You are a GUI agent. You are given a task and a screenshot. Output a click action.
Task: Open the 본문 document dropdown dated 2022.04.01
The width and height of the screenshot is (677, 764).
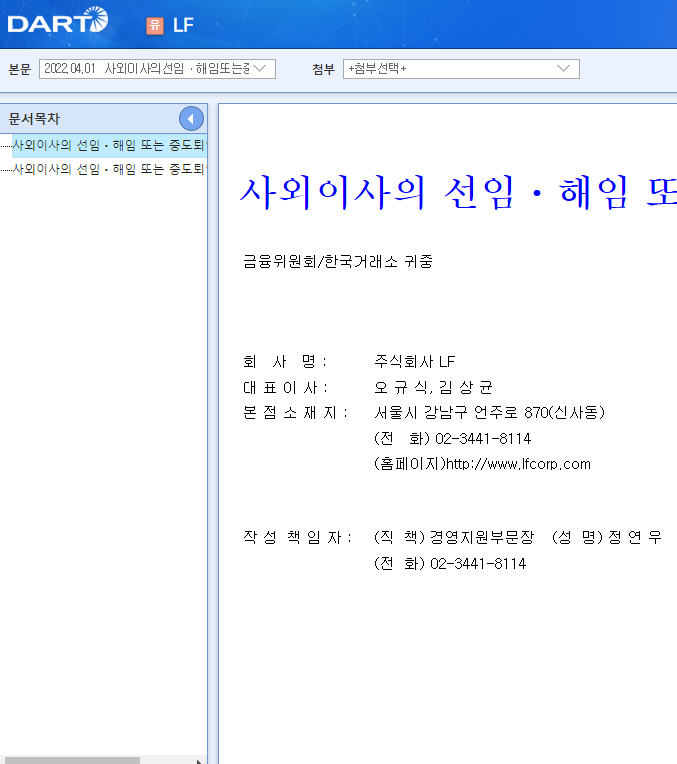click(157, 69)
